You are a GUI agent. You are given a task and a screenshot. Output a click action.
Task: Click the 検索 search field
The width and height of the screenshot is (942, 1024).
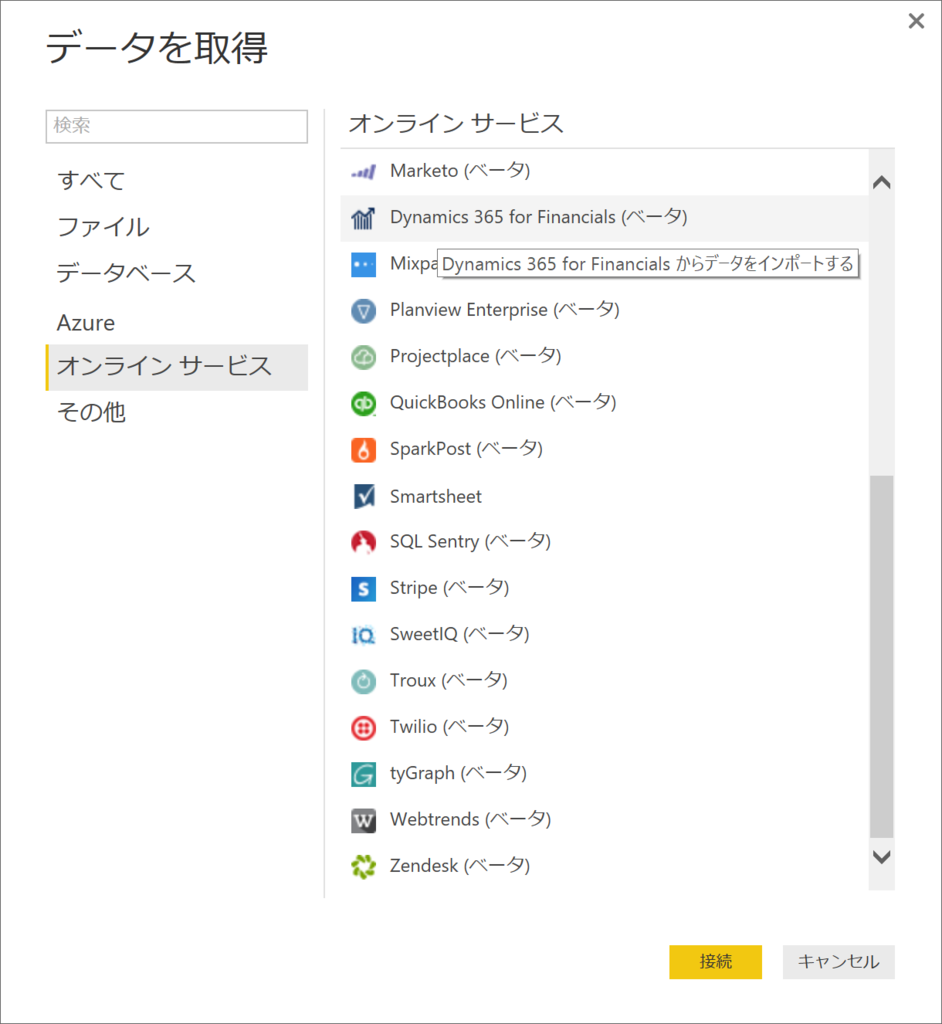(176, 126)
